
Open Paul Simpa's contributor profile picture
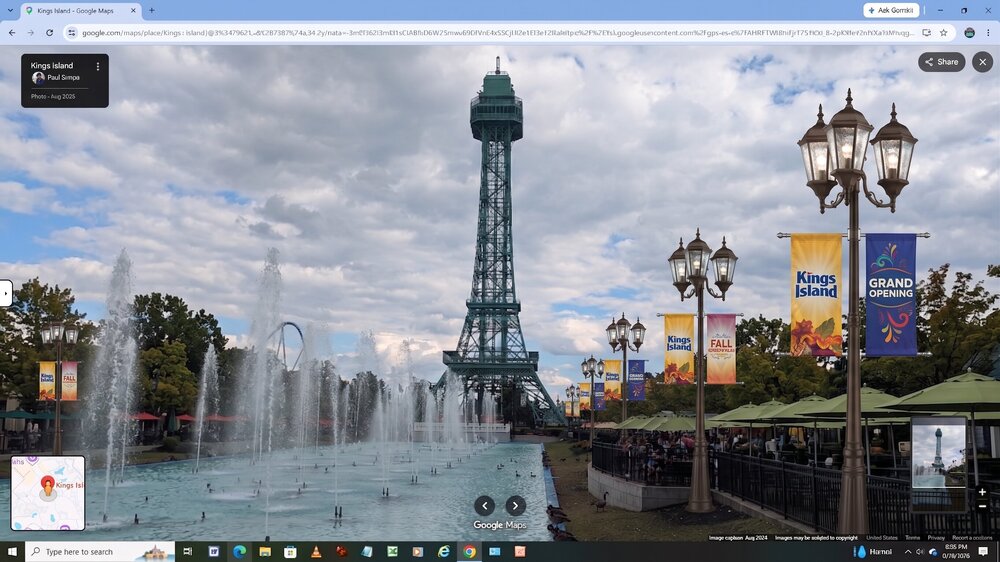38,78
